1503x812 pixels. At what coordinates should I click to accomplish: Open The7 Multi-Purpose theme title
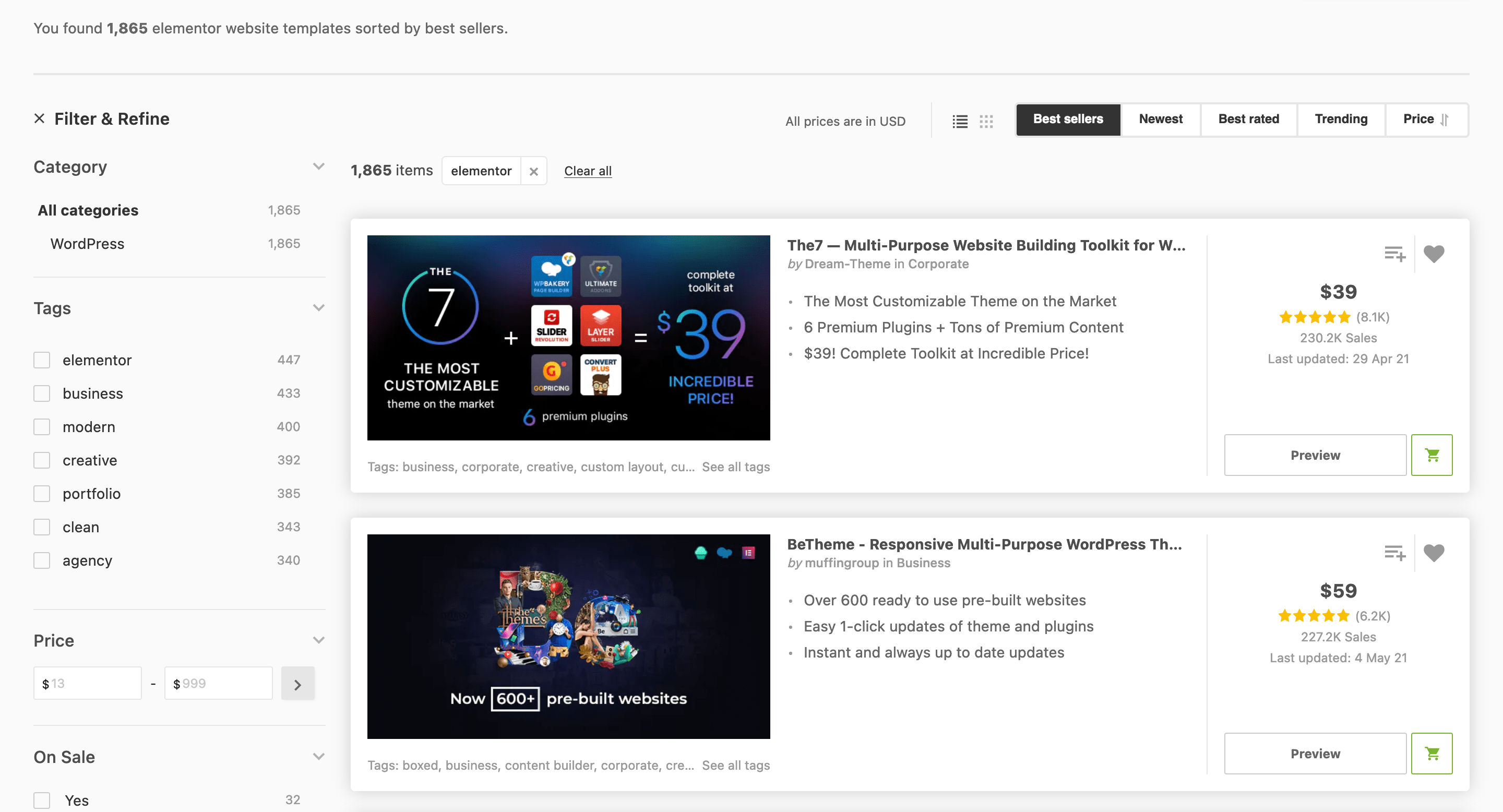tap(986, 246)
